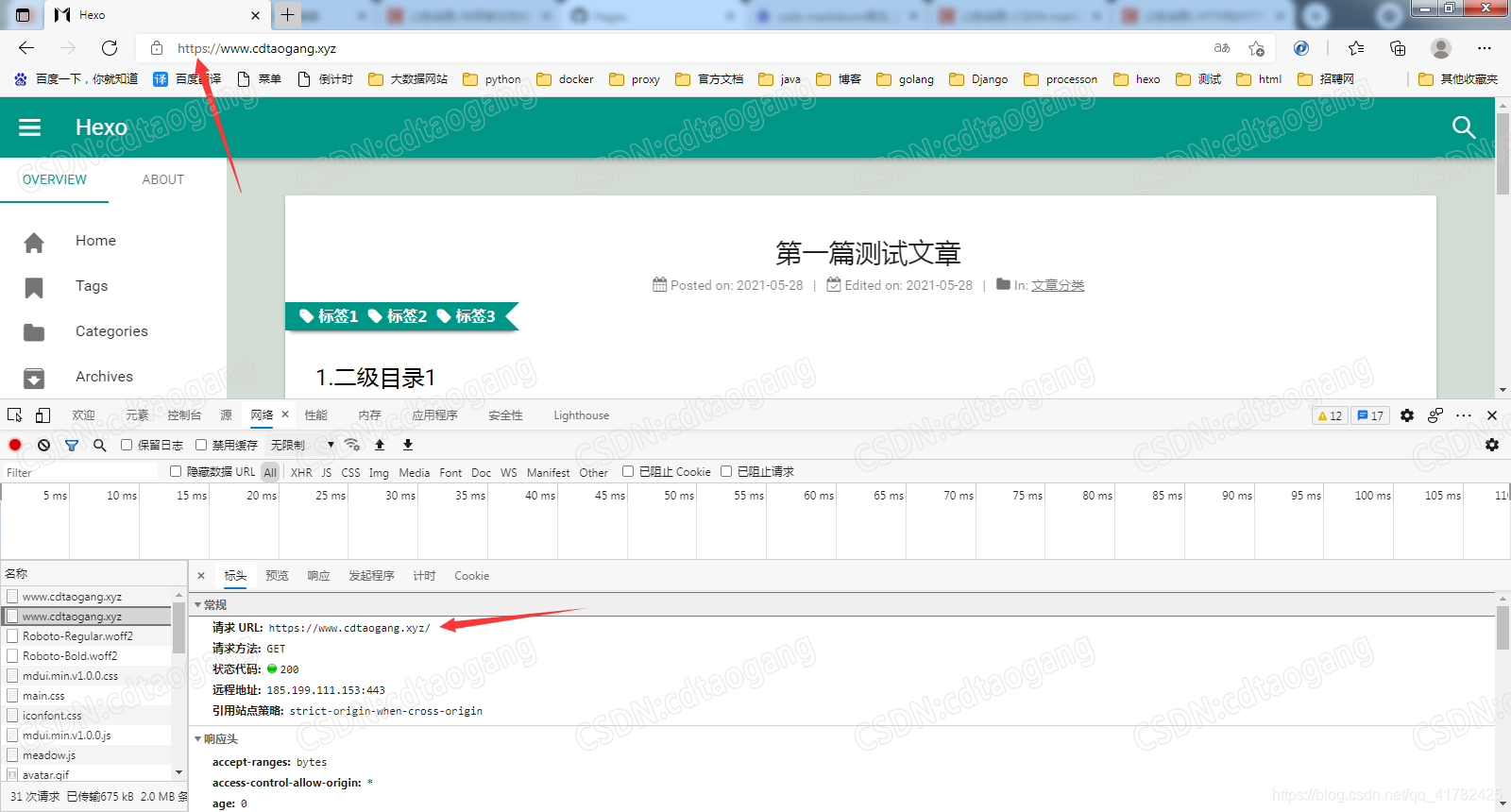Open the Favorites list icon
The image size is (1511, 812).
point(1356,48)
